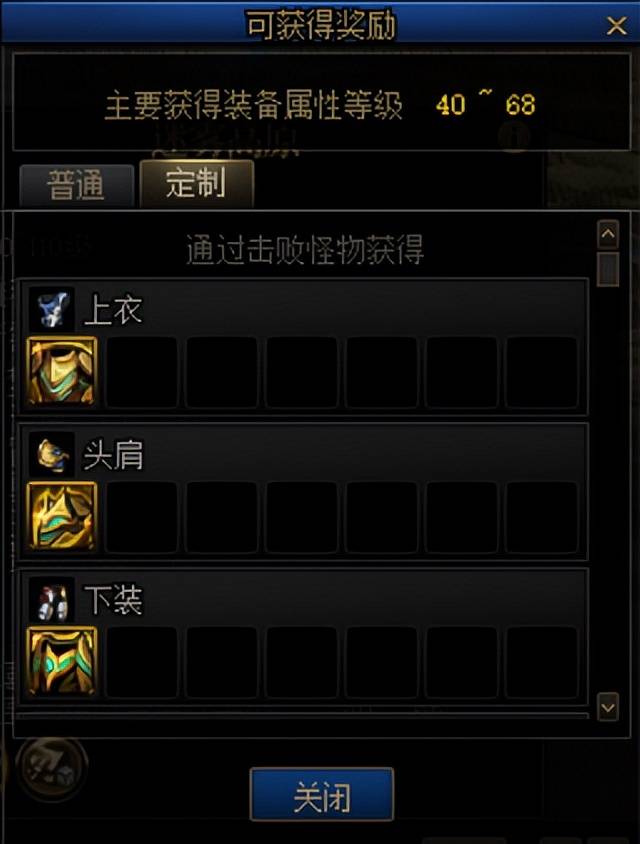Switch to the 普通 tab
640x844 pixels.
(x=76, y=185)
